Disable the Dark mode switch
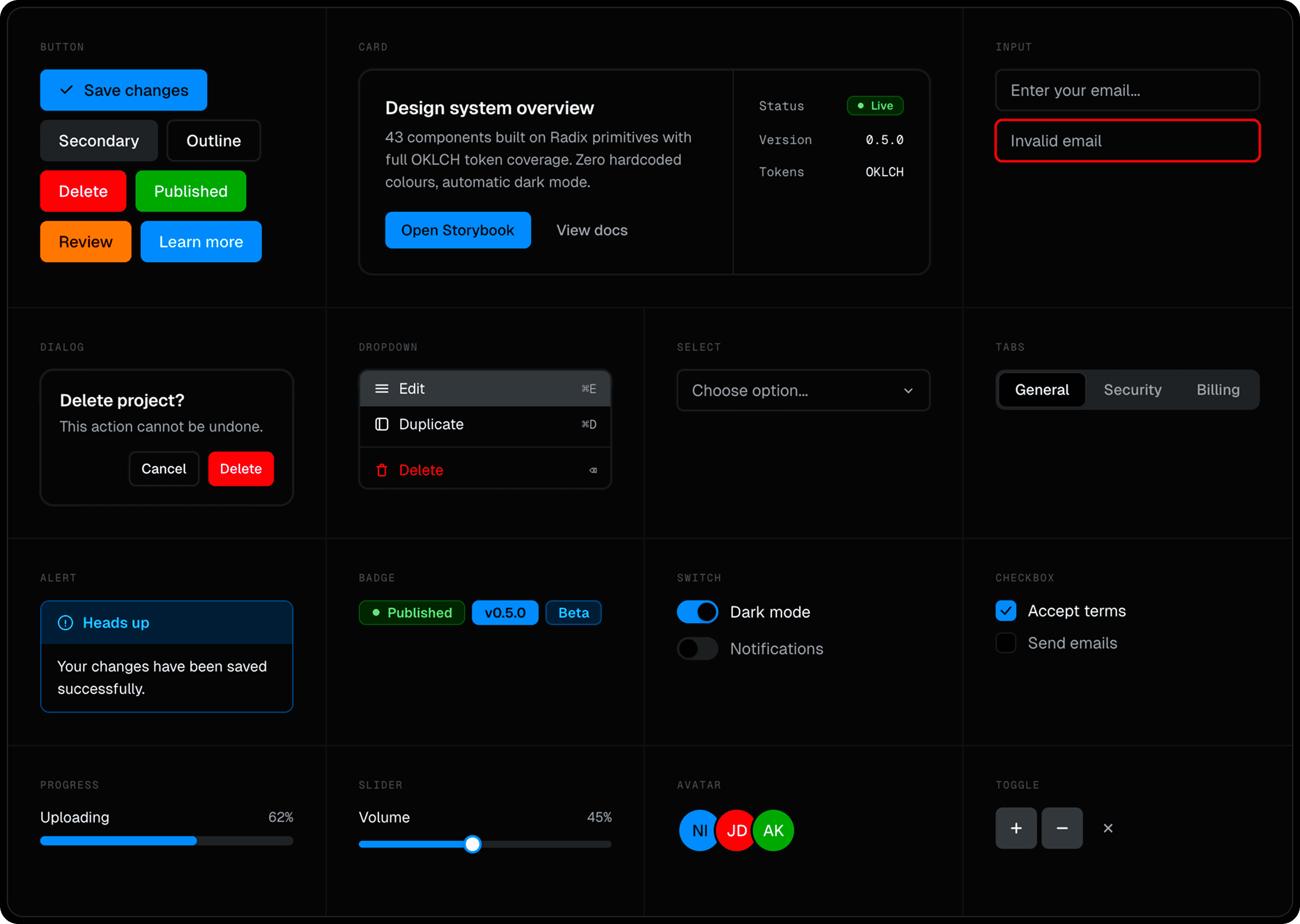Viewport: 1300px width, 924px height. [x=697, y=611]
